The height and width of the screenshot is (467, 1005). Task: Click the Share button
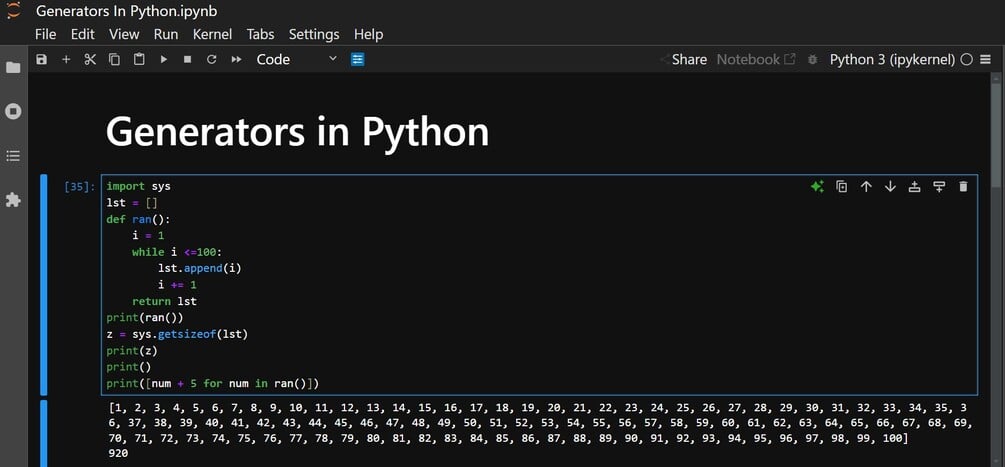pos(683,60)
